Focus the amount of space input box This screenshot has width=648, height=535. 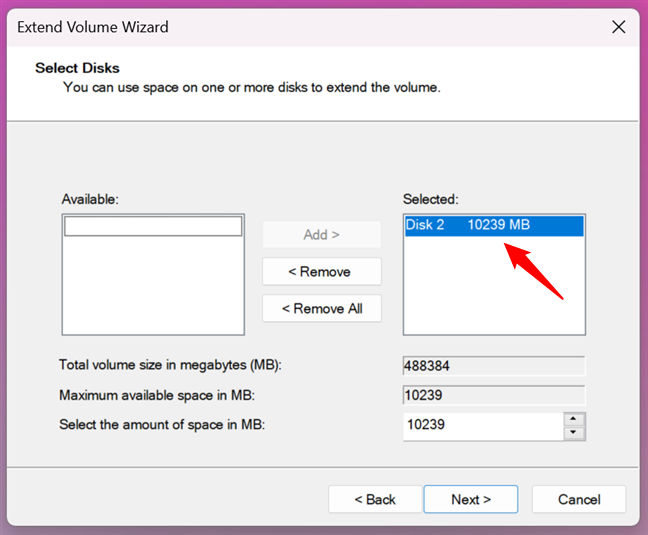click(x=482, y=425)
